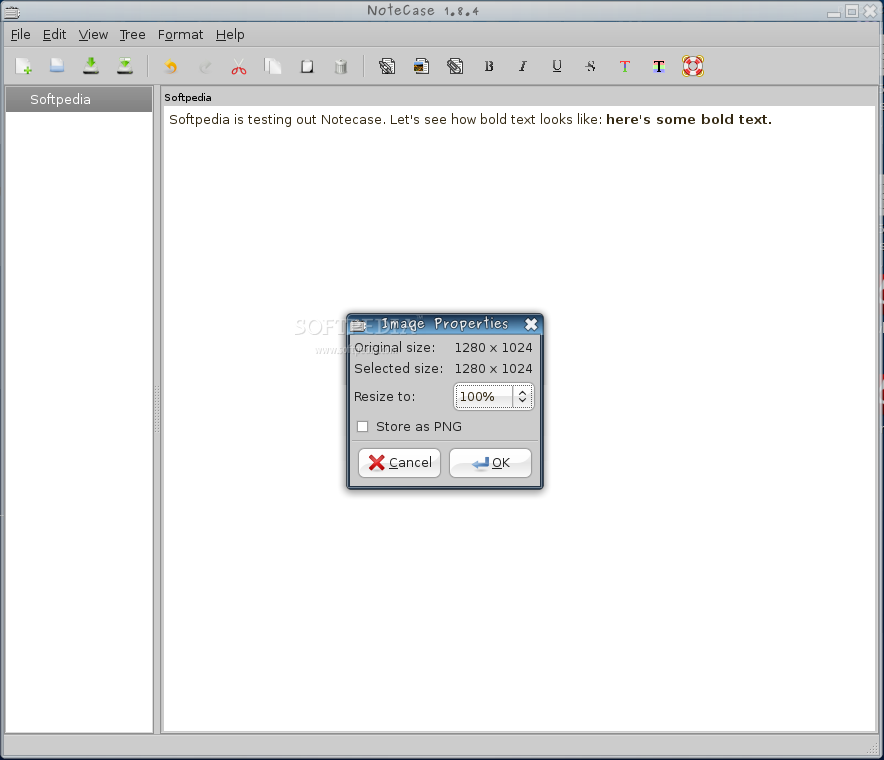Click the paperclip icon left of the picture icon
This screenshot has height=760, width=884.
pos(387,67)
